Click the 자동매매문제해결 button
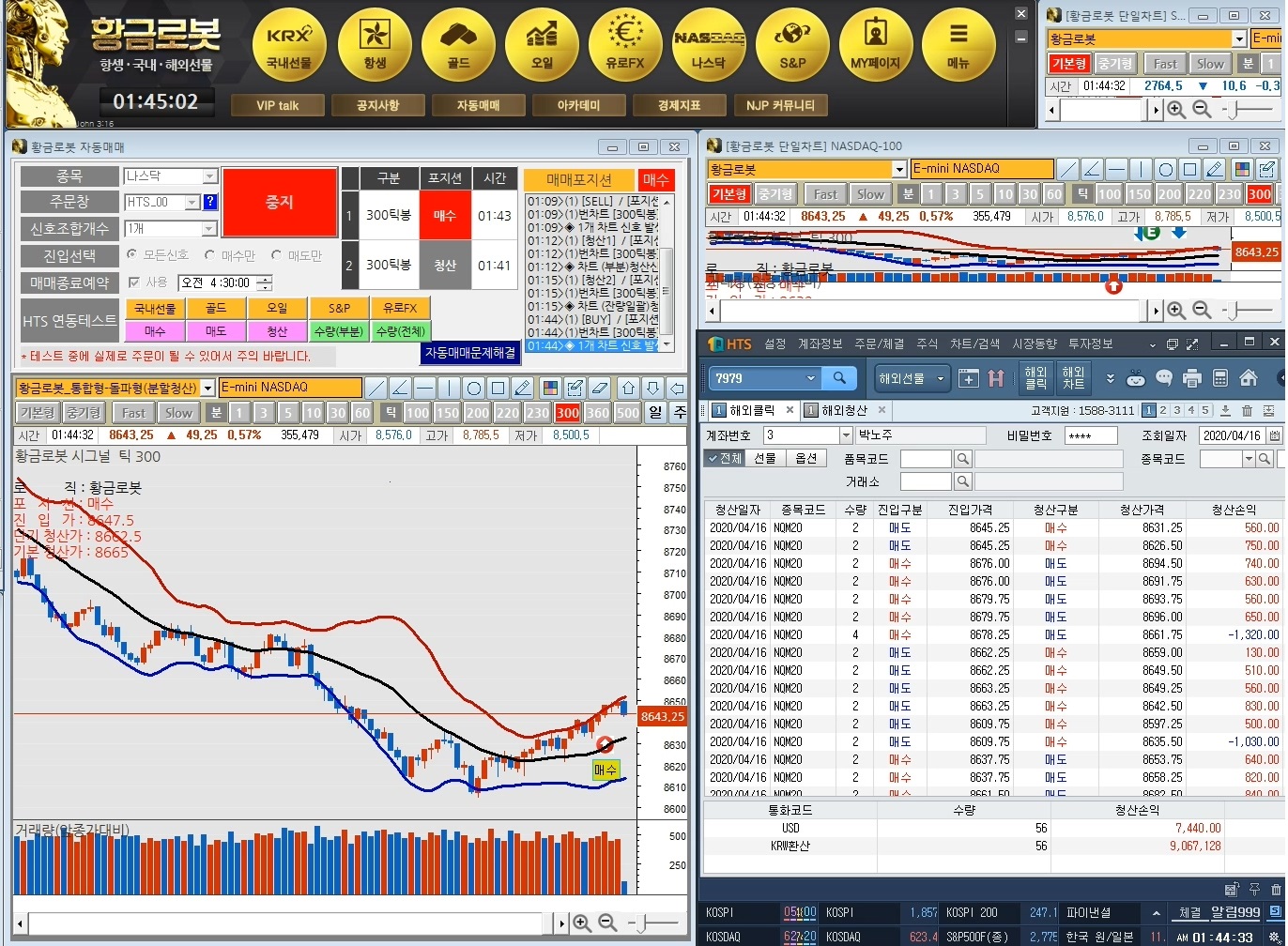Image resolution: width=1288 pixels, height=946 pixels. pos(469,353)
